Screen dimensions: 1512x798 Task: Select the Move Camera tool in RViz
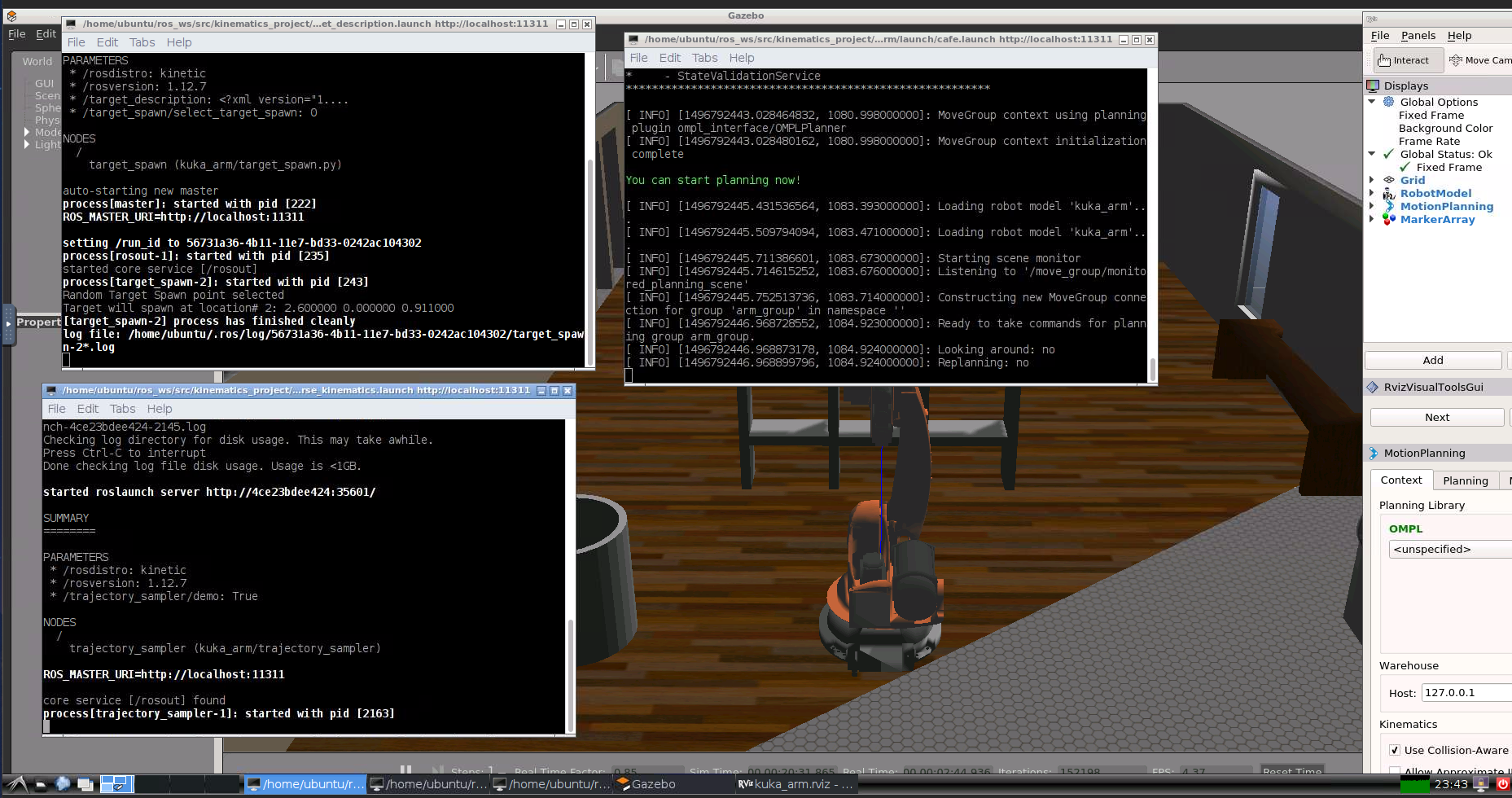(1480, 60)
